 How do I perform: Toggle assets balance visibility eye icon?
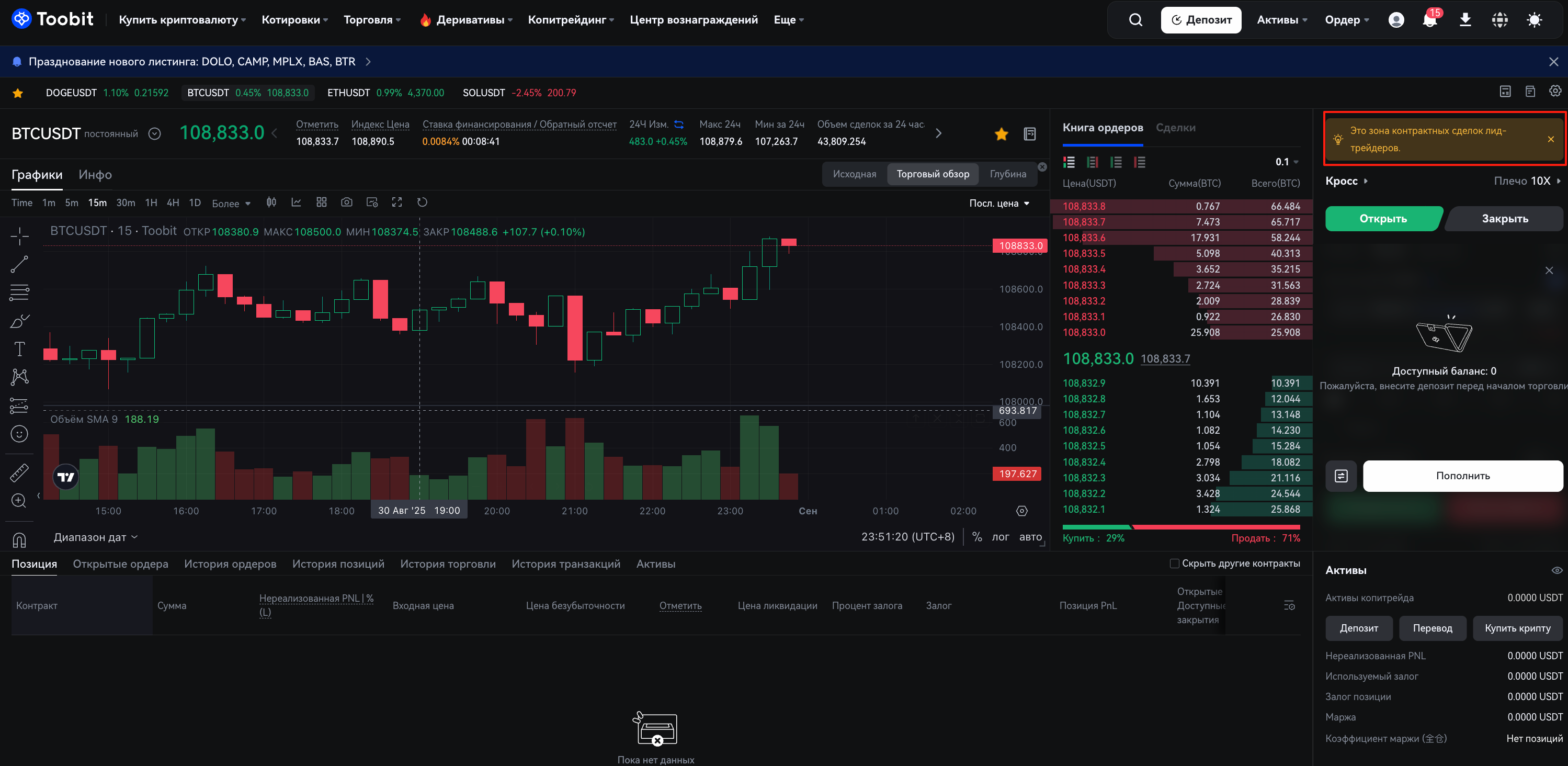click(x=1556, y=570)
